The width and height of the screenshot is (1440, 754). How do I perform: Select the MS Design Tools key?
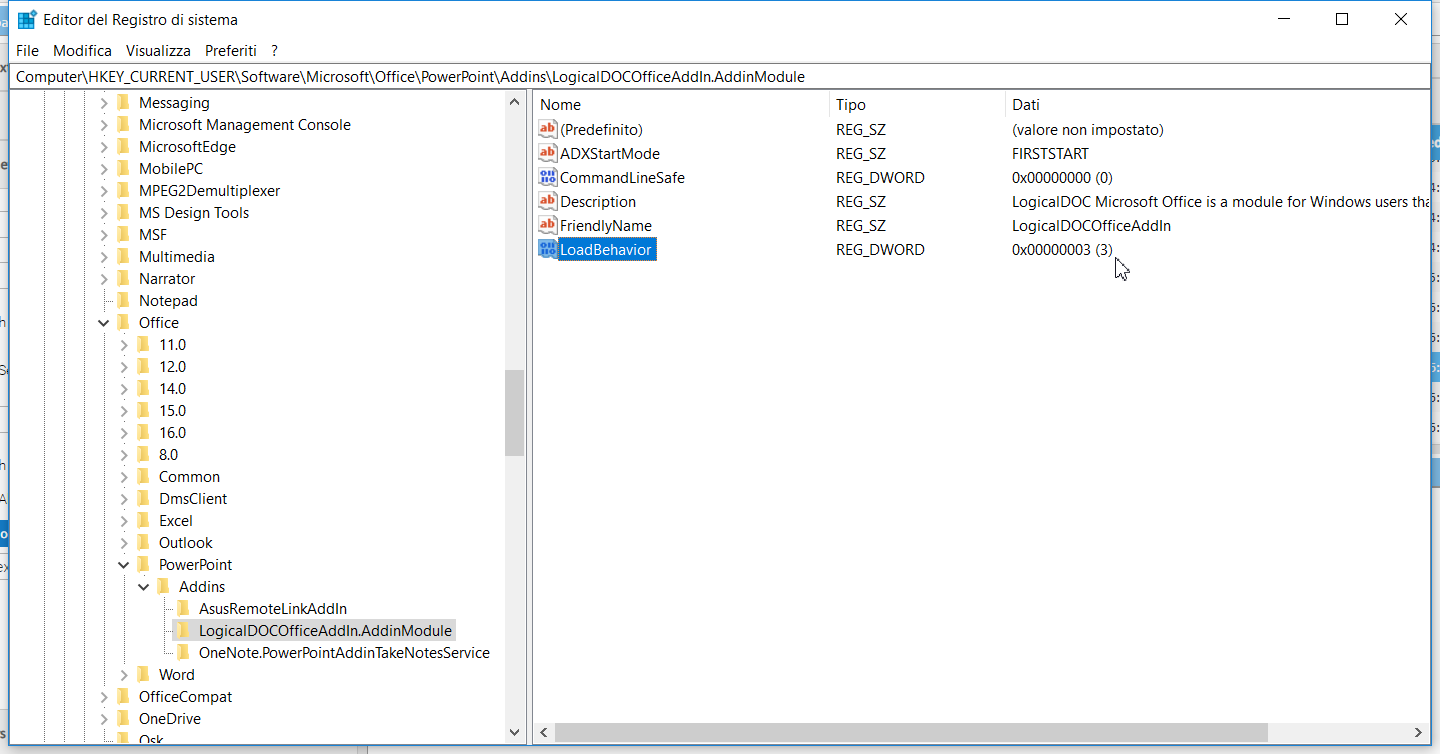click(x=194, y=212)
